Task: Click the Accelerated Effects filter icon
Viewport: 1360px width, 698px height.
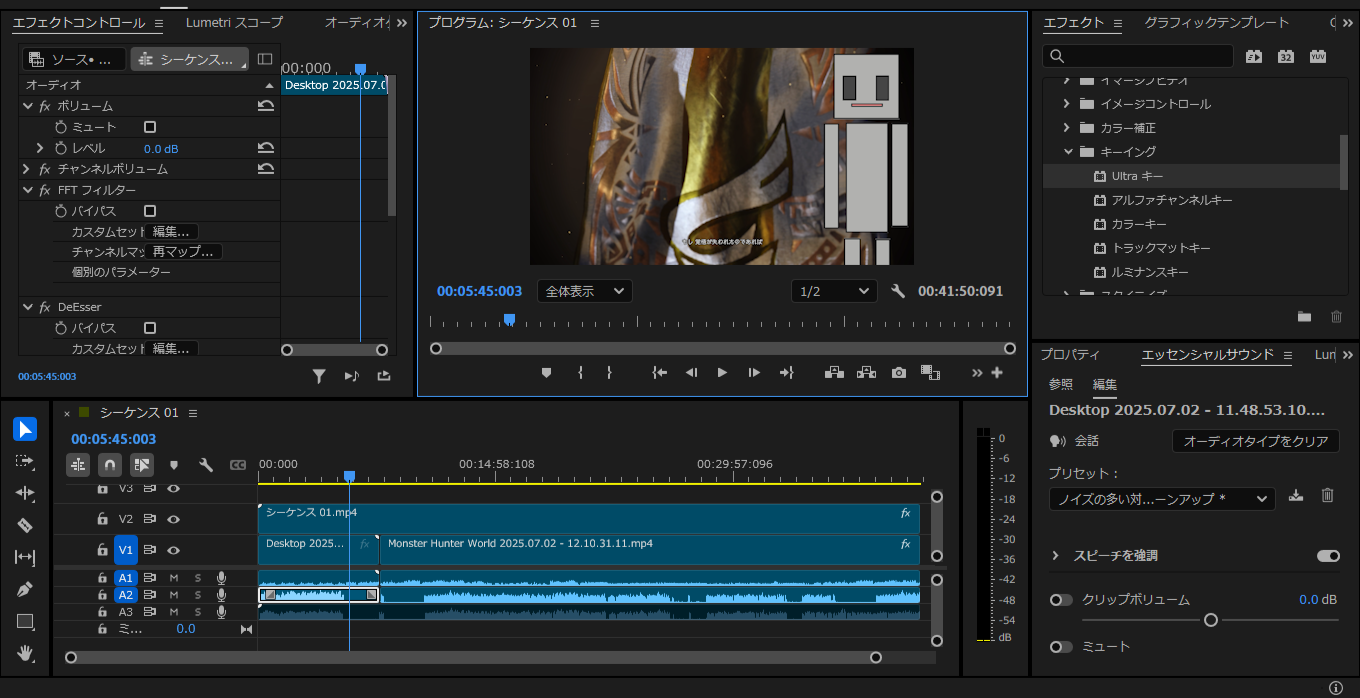Action: (1254, 56)
